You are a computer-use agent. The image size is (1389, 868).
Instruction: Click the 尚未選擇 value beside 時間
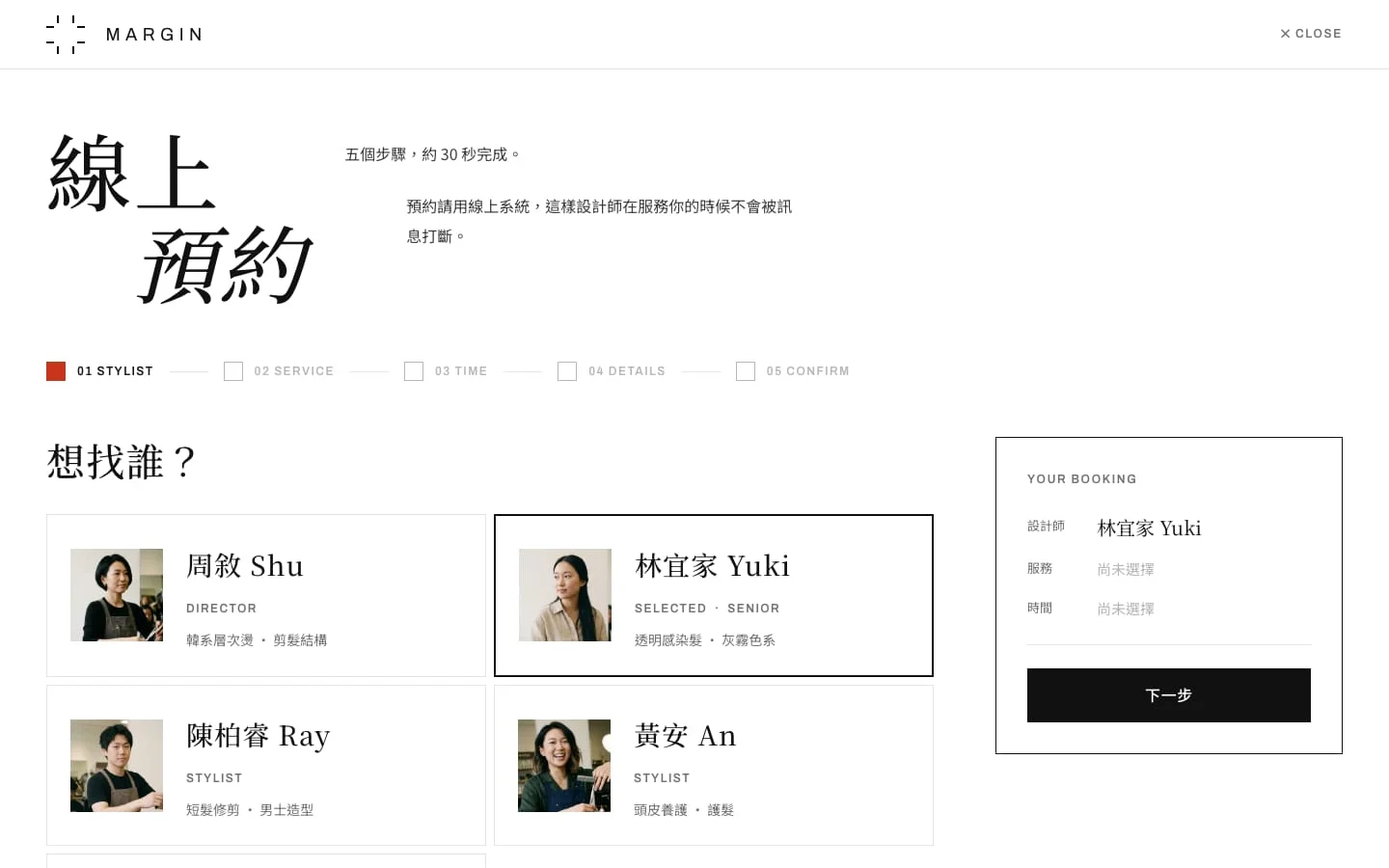click(x=1126, y=609)
